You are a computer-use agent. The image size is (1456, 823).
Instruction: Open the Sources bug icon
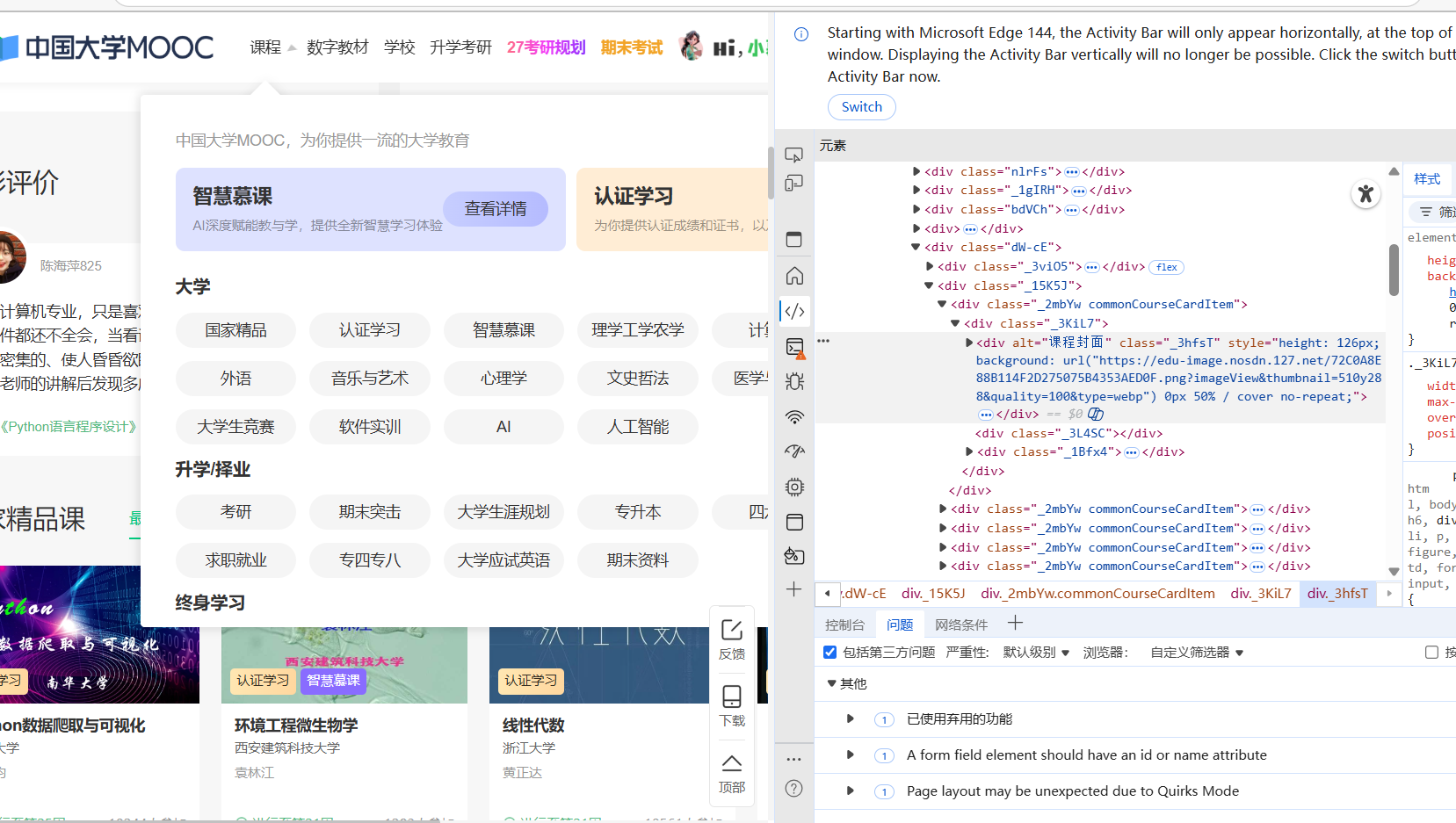click(x=794, y=381)
